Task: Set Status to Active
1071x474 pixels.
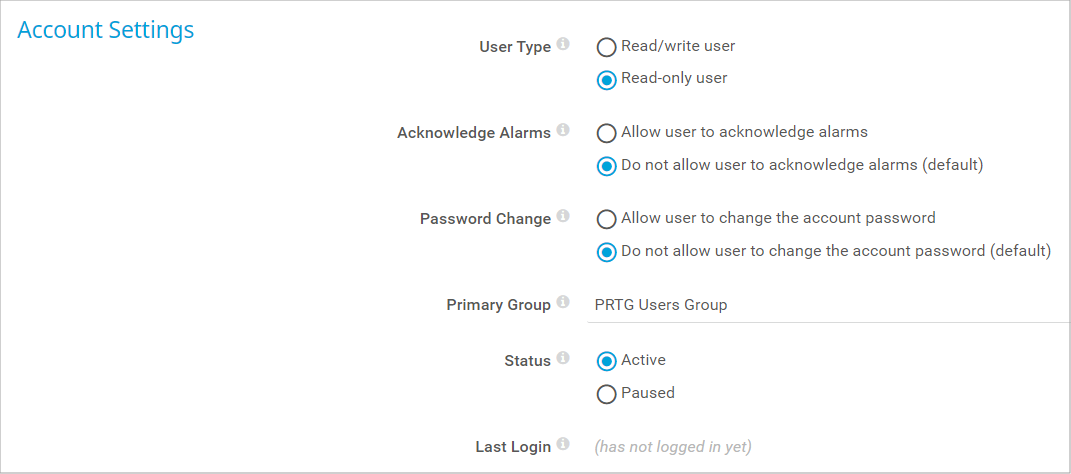Action: 606,361
